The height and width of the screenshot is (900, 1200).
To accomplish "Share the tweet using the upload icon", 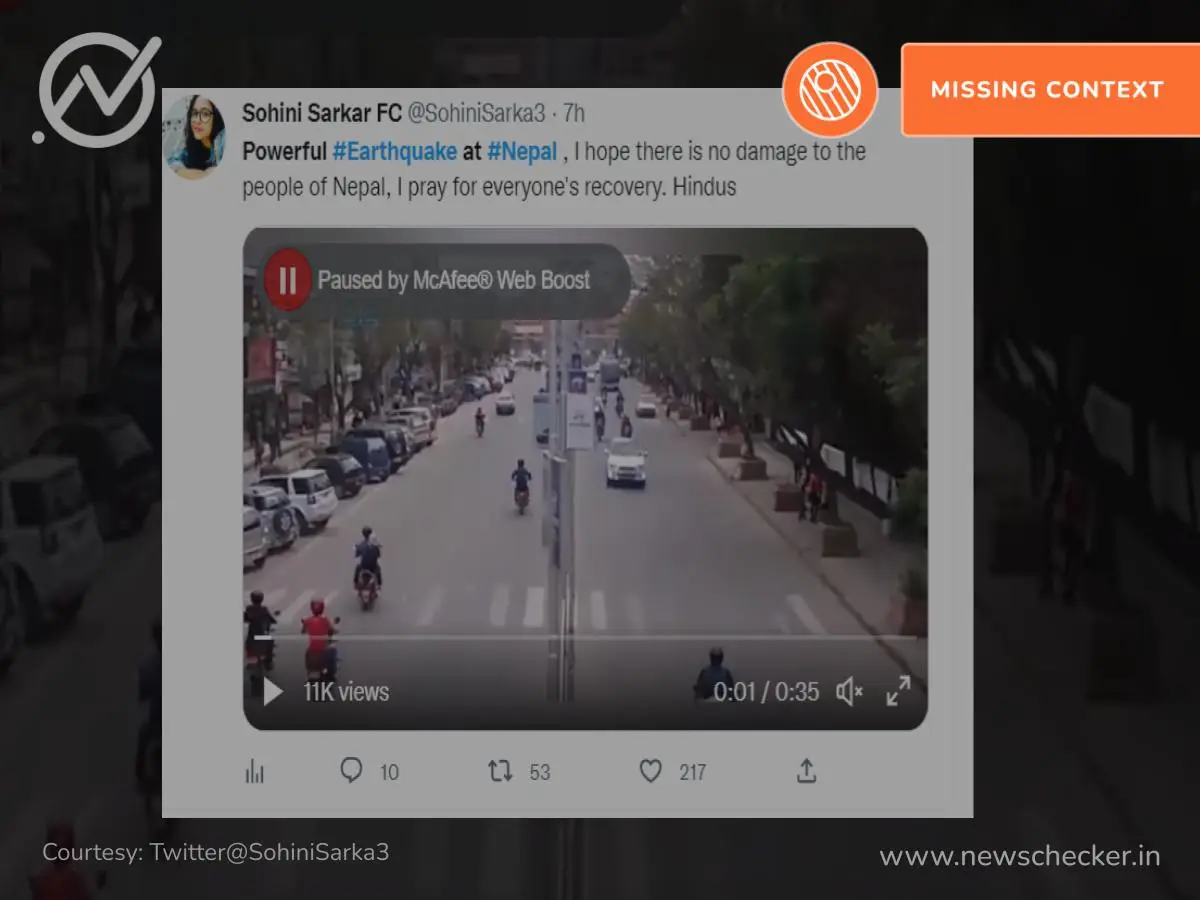I will 807,771.
